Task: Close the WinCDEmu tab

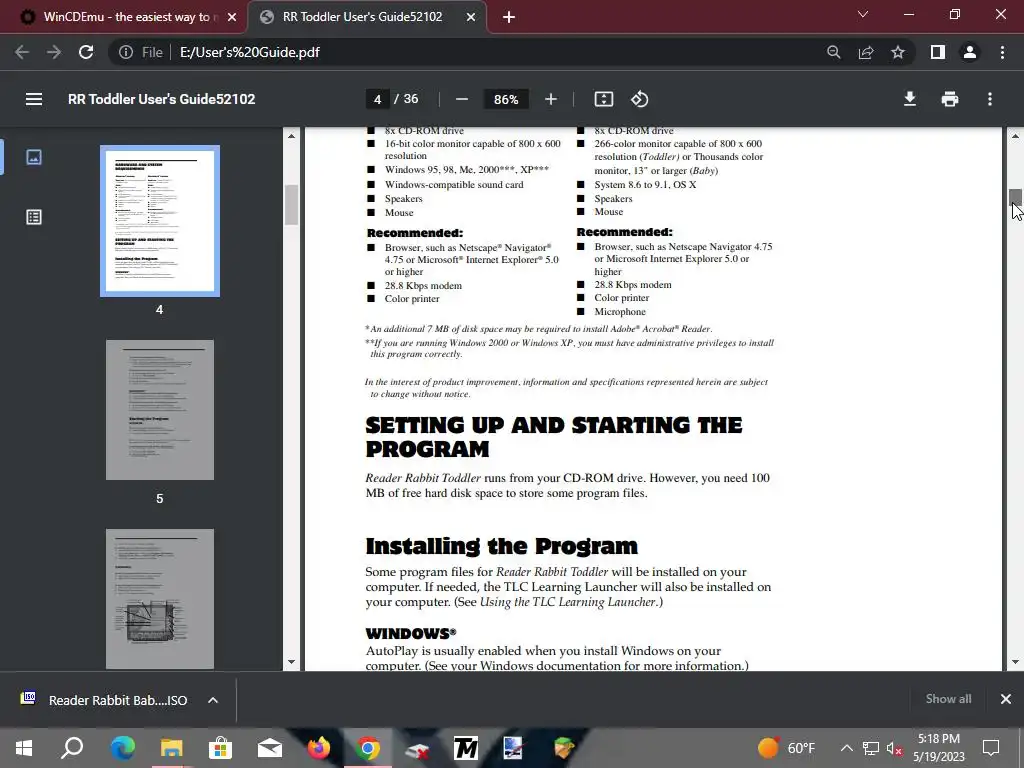Action: [x=232, y=17]
